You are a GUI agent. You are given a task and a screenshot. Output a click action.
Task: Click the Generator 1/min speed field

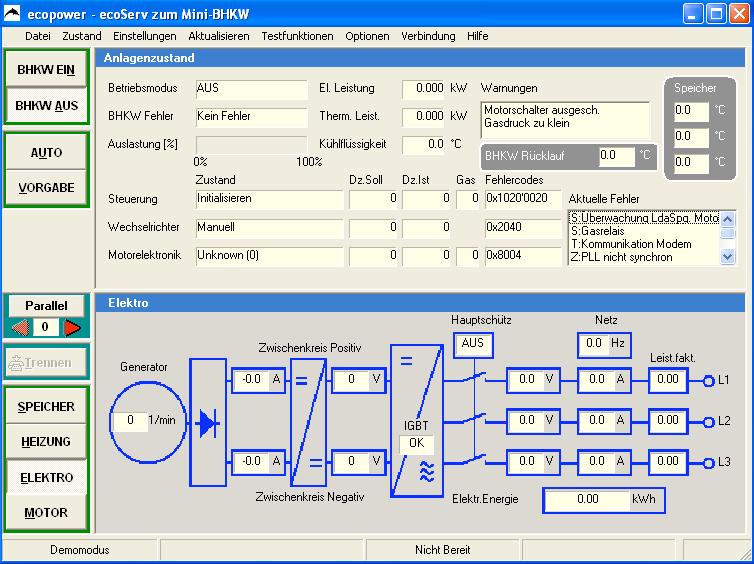(x=130, y=421)
